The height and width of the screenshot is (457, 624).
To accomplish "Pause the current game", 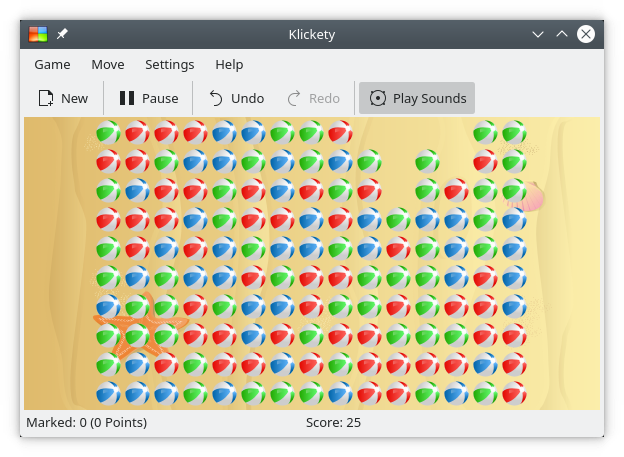I will point(148,98).
